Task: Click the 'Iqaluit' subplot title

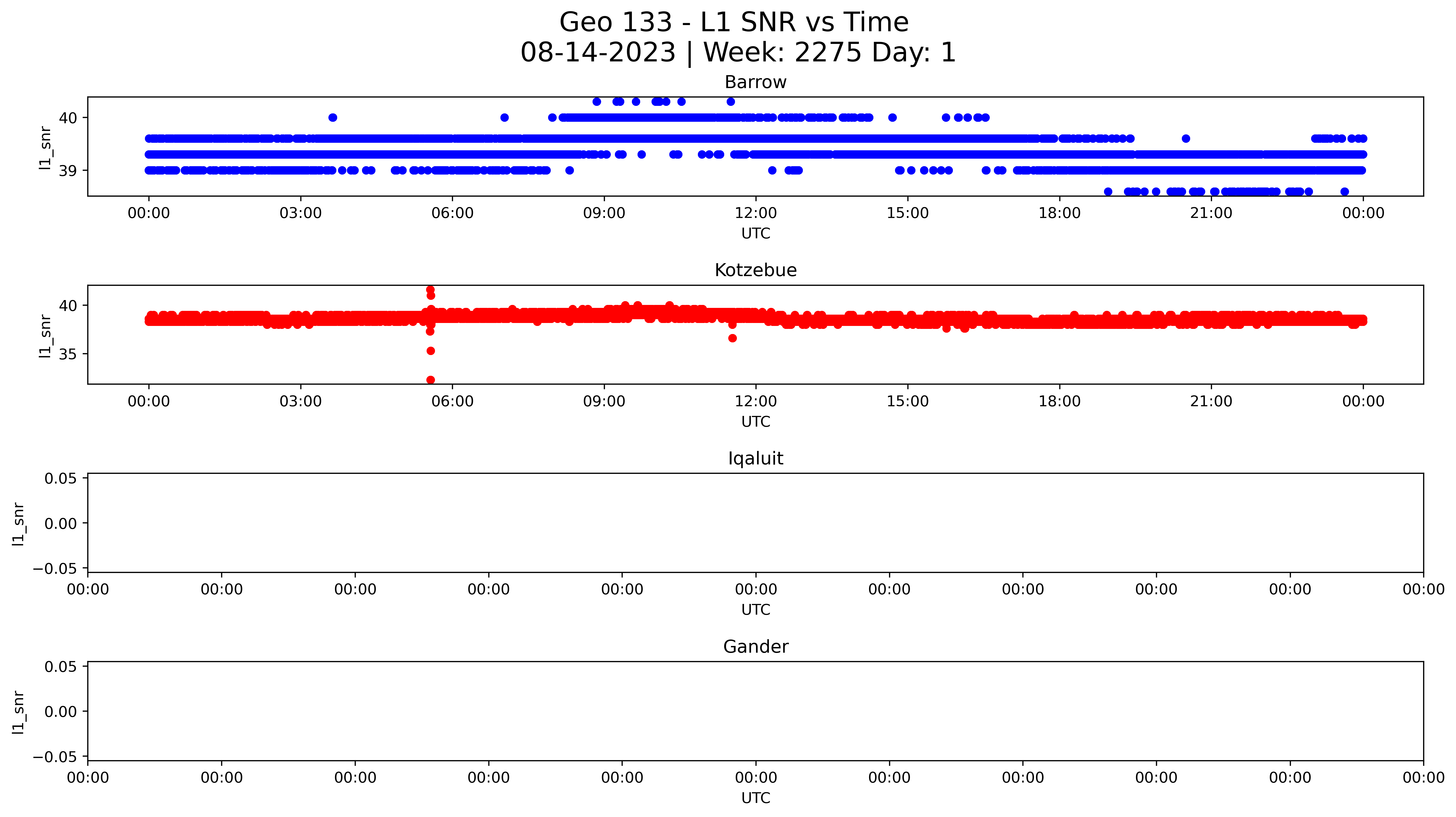Action: click(x=756, y=458)
